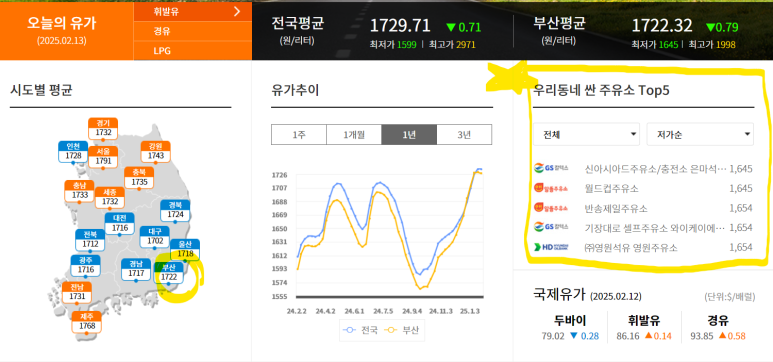
Task: Open 기장대로 셀프주유소 station link
Action: pyautogui.click(x=655, y=228)
